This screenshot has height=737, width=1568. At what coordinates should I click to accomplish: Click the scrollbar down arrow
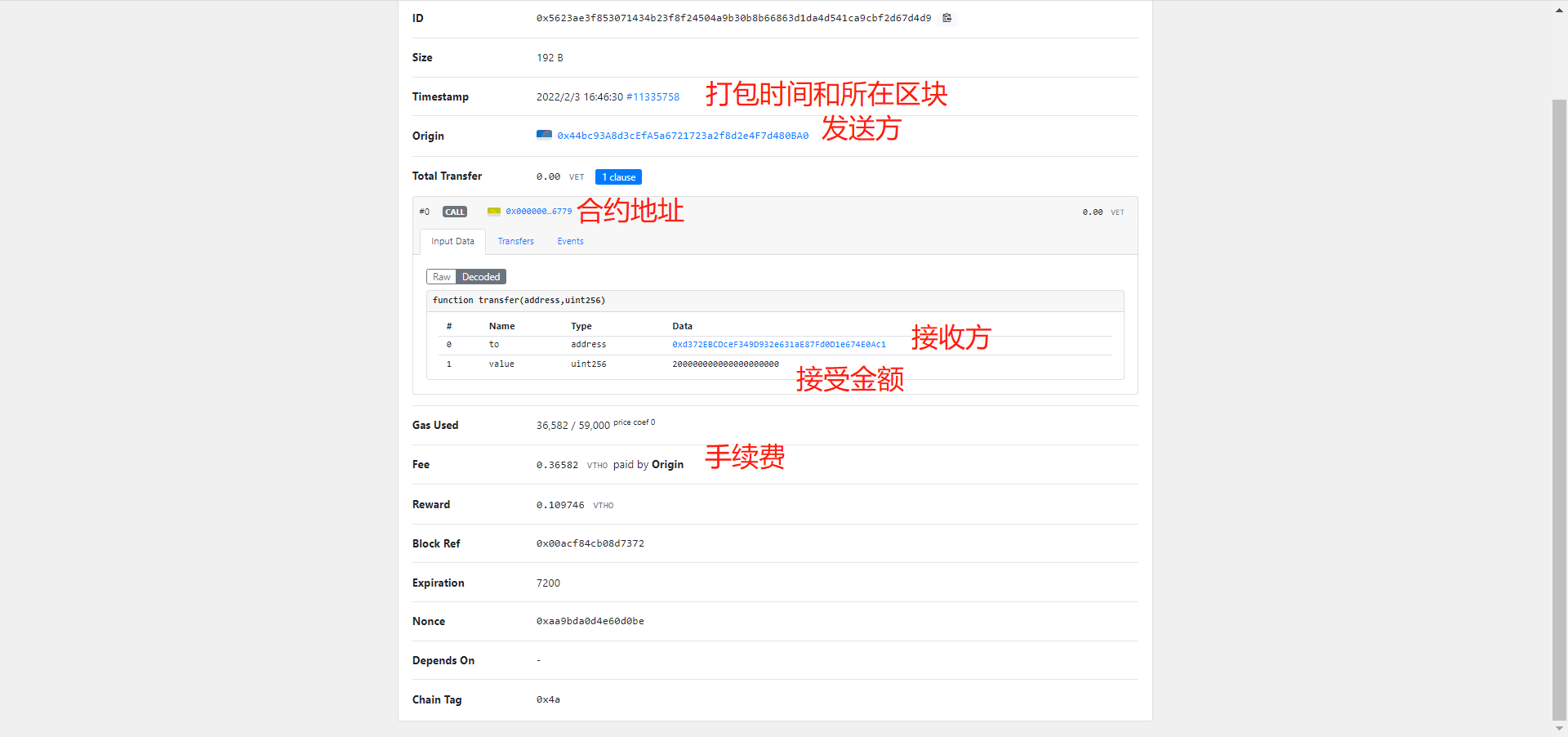(1561, 730)
